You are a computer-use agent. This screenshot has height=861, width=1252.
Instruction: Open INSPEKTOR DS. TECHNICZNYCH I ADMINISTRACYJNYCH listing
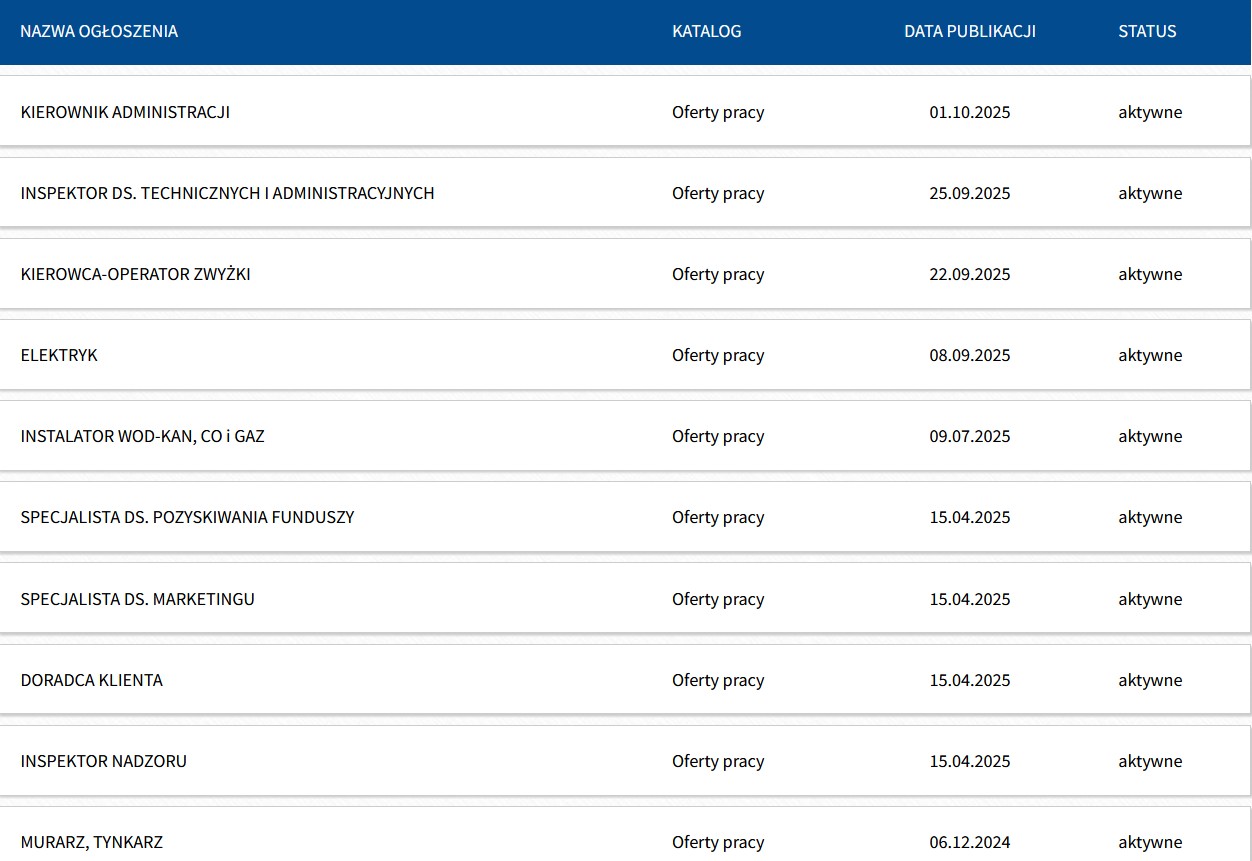click(227, 193)
